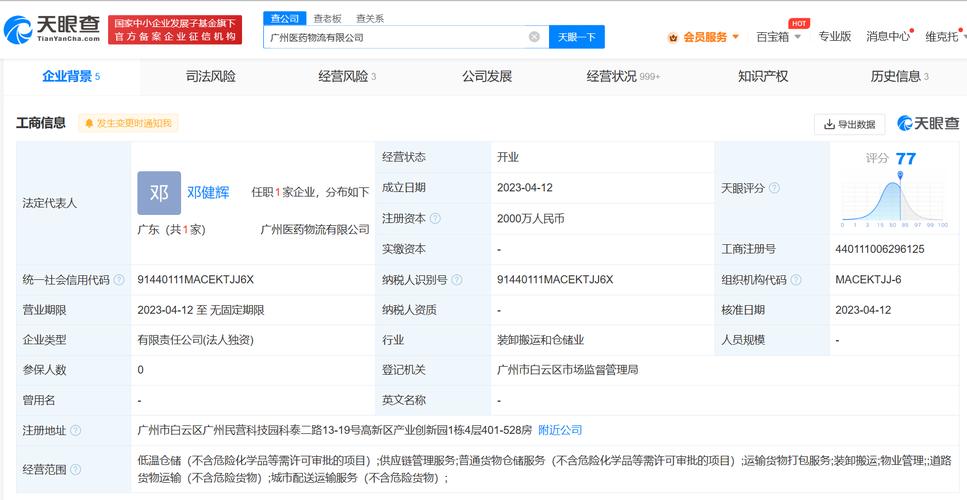Viewport: 967px width, 500px height.
Task: Click help icon next to 注册资本
Action: tap(435, 218)
